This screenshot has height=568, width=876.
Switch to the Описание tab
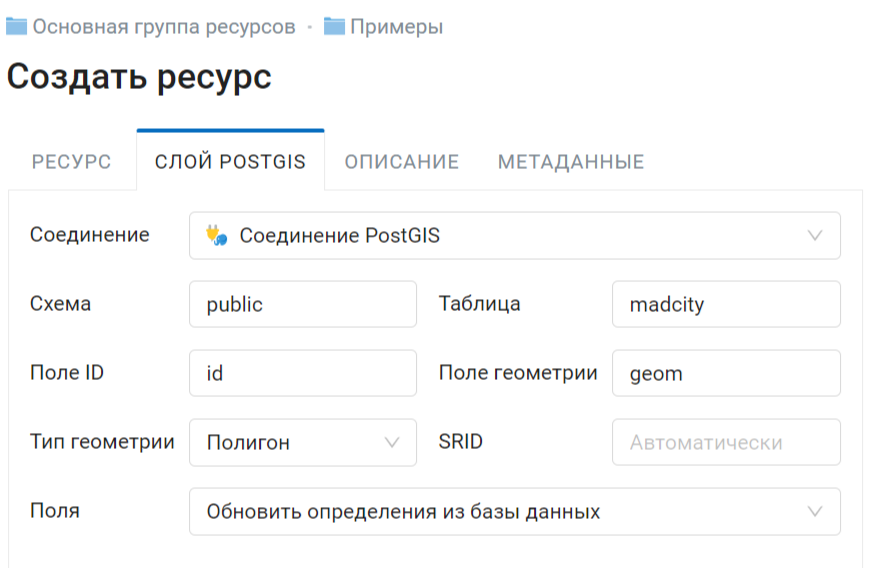coord(402,161)
